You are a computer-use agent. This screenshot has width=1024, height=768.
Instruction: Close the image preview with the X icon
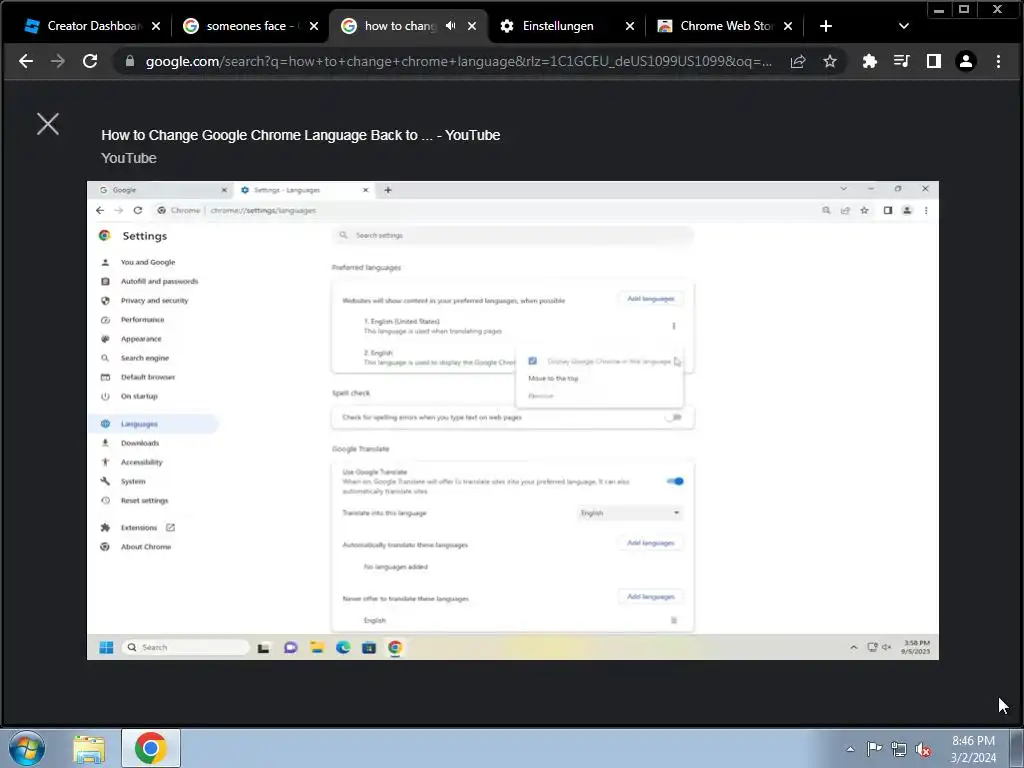click(x=48, y=123)
